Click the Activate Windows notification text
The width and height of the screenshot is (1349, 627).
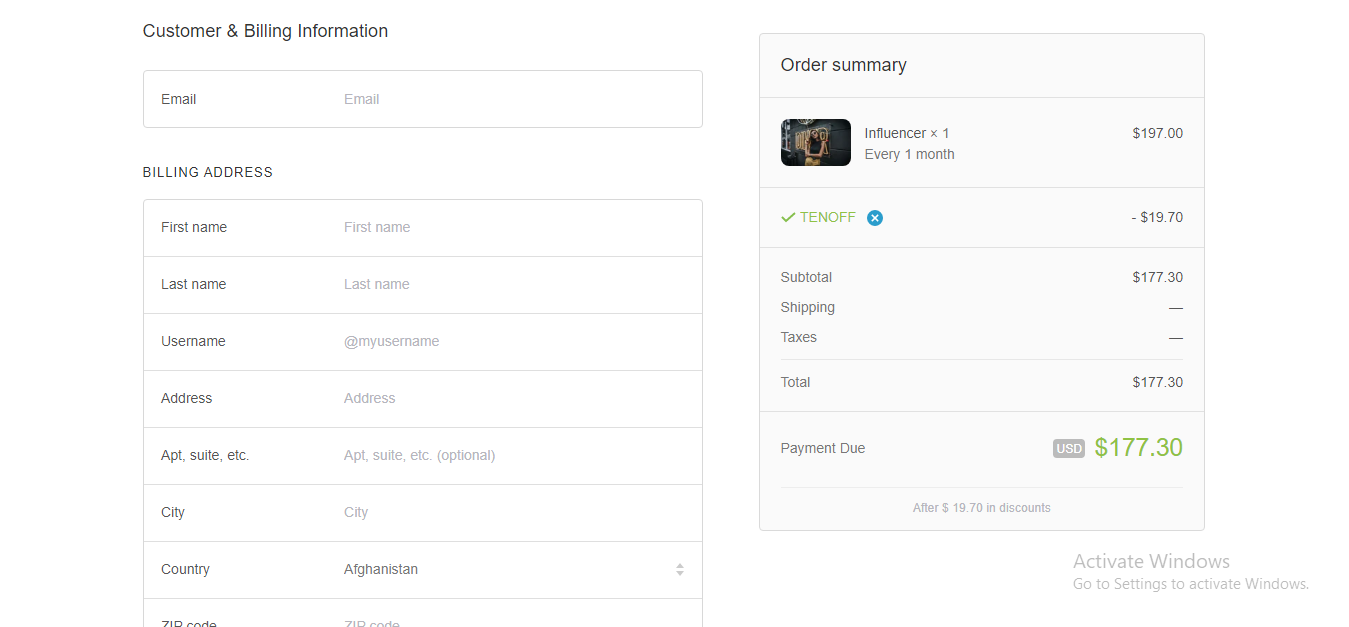click(x=1151, y=561)
